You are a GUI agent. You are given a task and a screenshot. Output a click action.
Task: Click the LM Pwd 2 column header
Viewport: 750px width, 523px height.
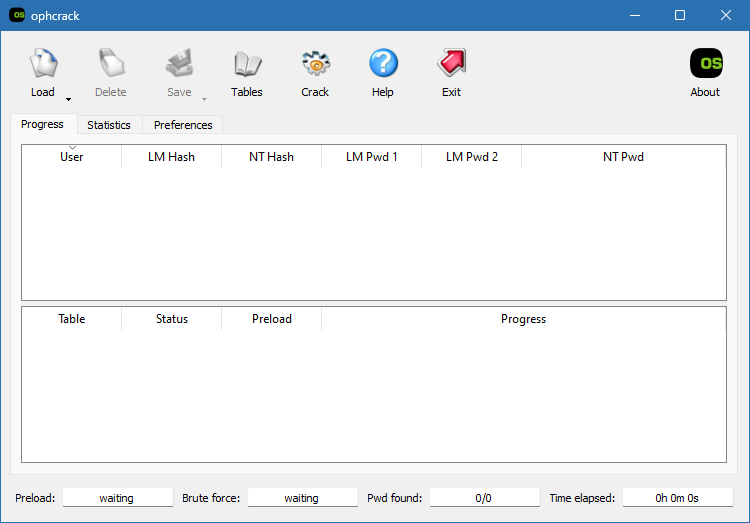[472, 156]
